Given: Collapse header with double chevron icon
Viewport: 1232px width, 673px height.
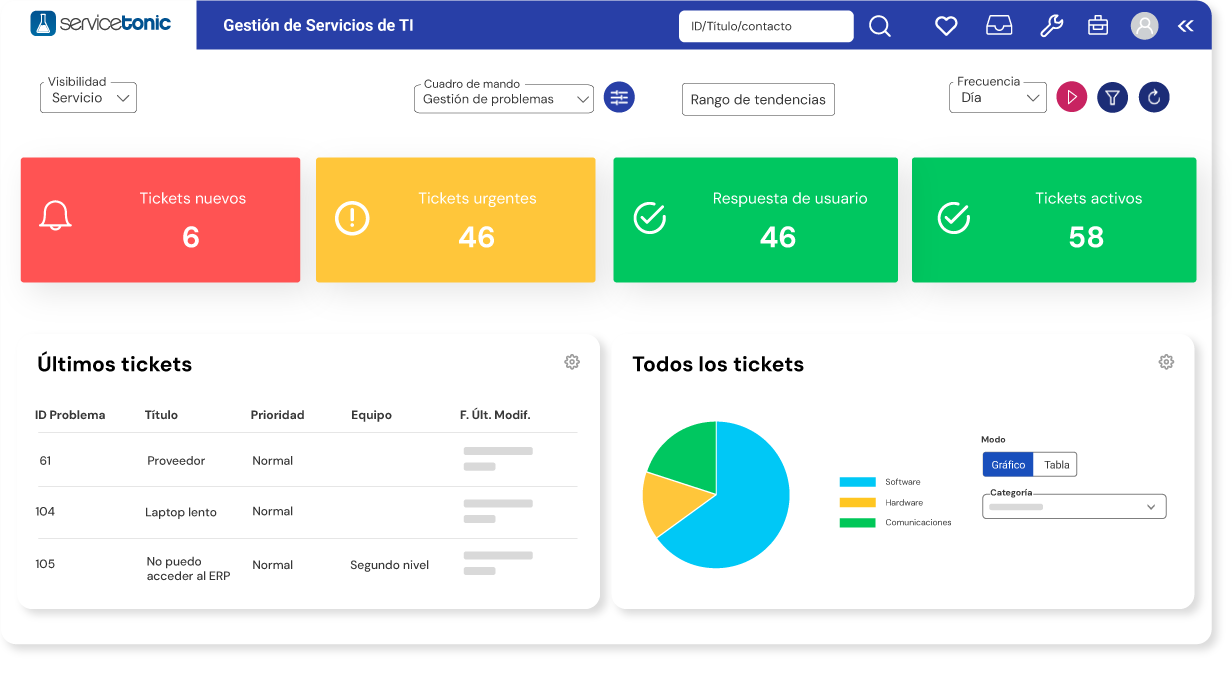Looking at the screenshot, I should coord(1186,26).
